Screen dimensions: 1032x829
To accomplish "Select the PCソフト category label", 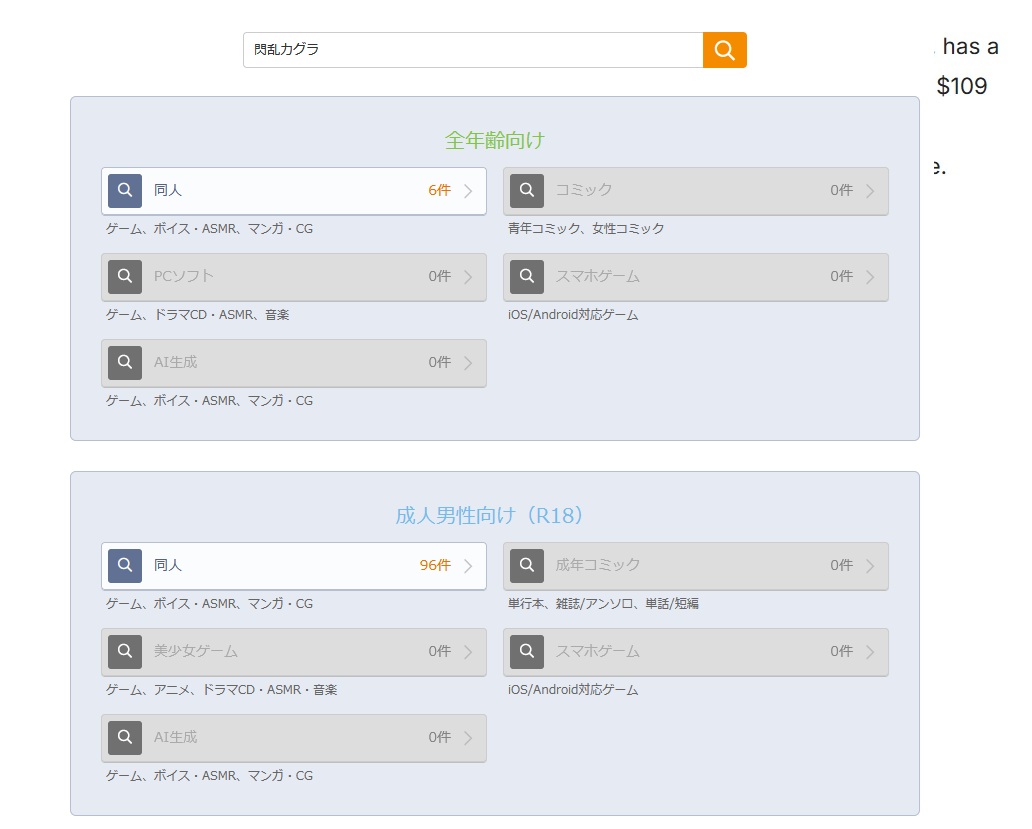I will pos(184,276).
